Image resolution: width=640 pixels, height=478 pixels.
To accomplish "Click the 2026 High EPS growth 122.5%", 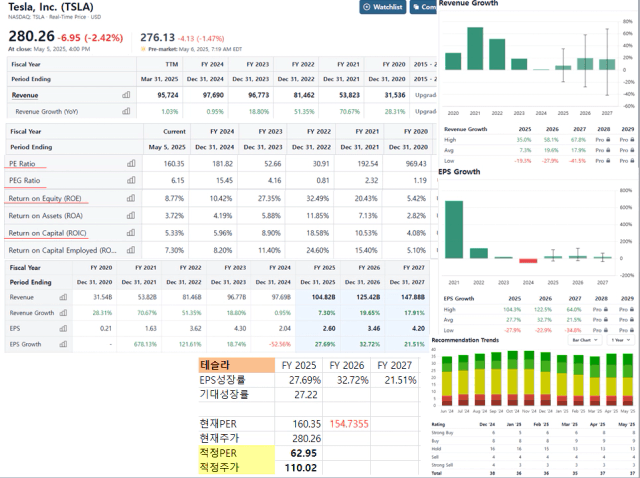I will 543,309.
